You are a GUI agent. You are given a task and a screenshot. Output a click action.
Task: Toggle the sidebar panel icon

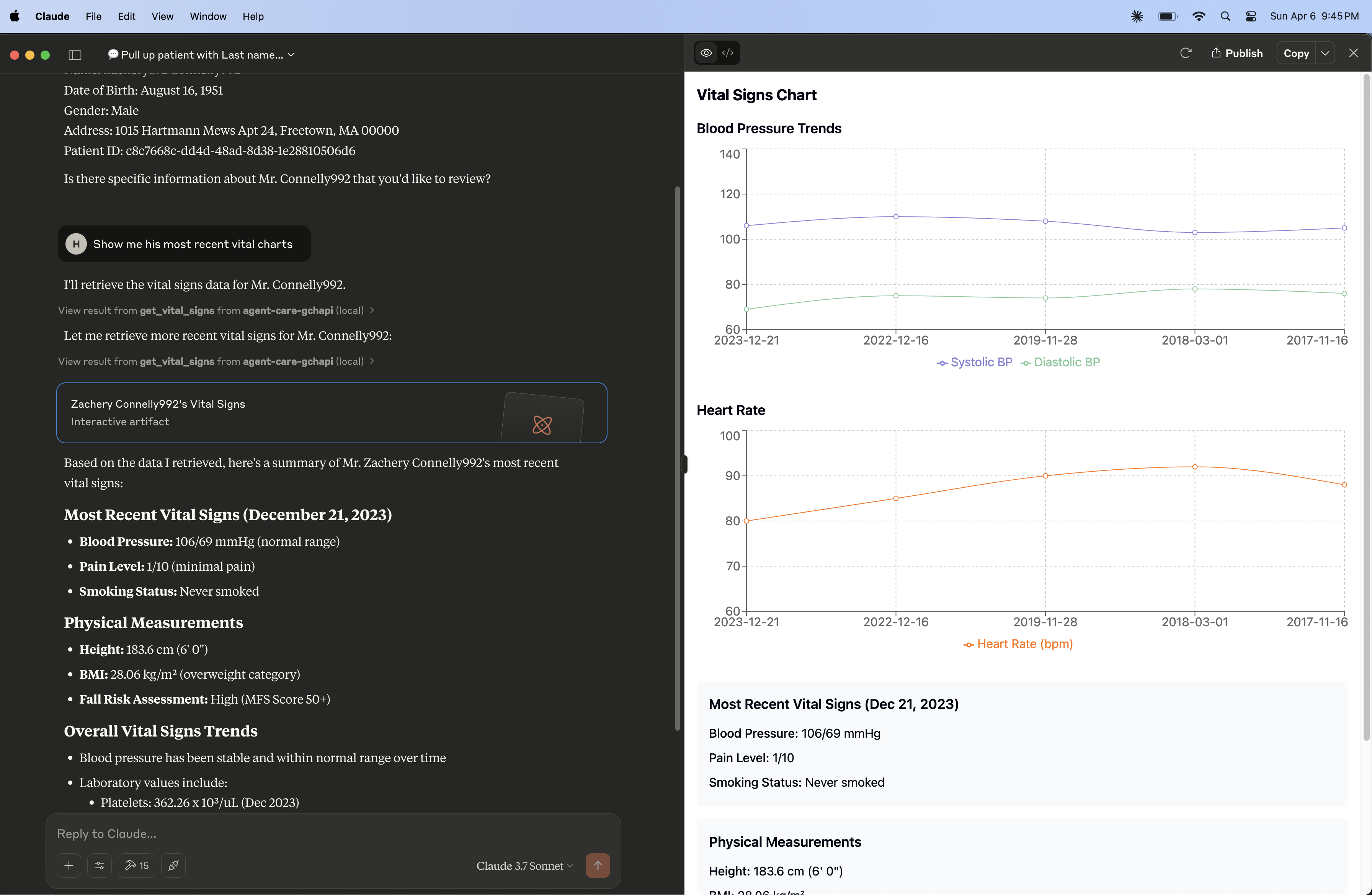coord(75,55)
